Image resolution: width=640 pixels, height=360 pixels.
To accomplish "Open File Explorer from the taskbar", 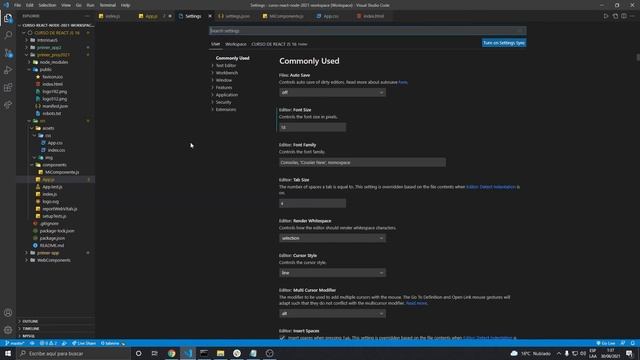I will coord(220,353).
